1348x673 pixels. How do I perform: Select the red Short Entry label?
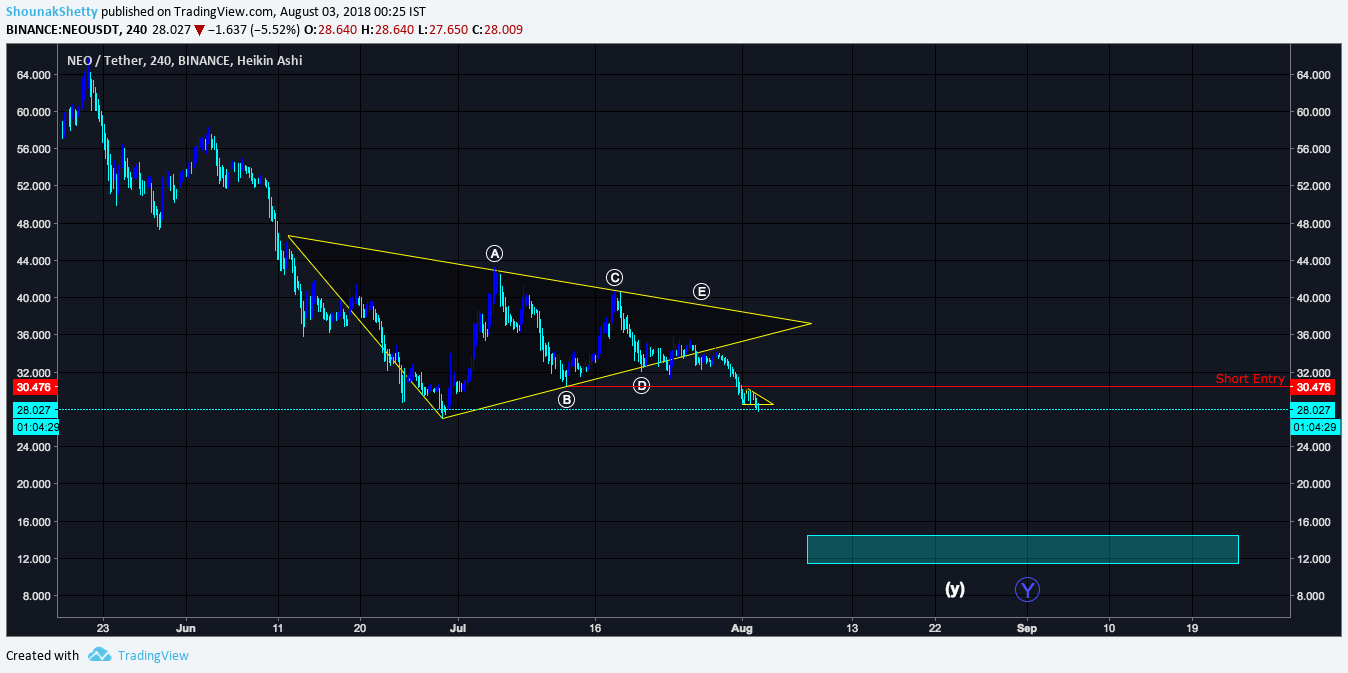click(x=1250, y=378)
